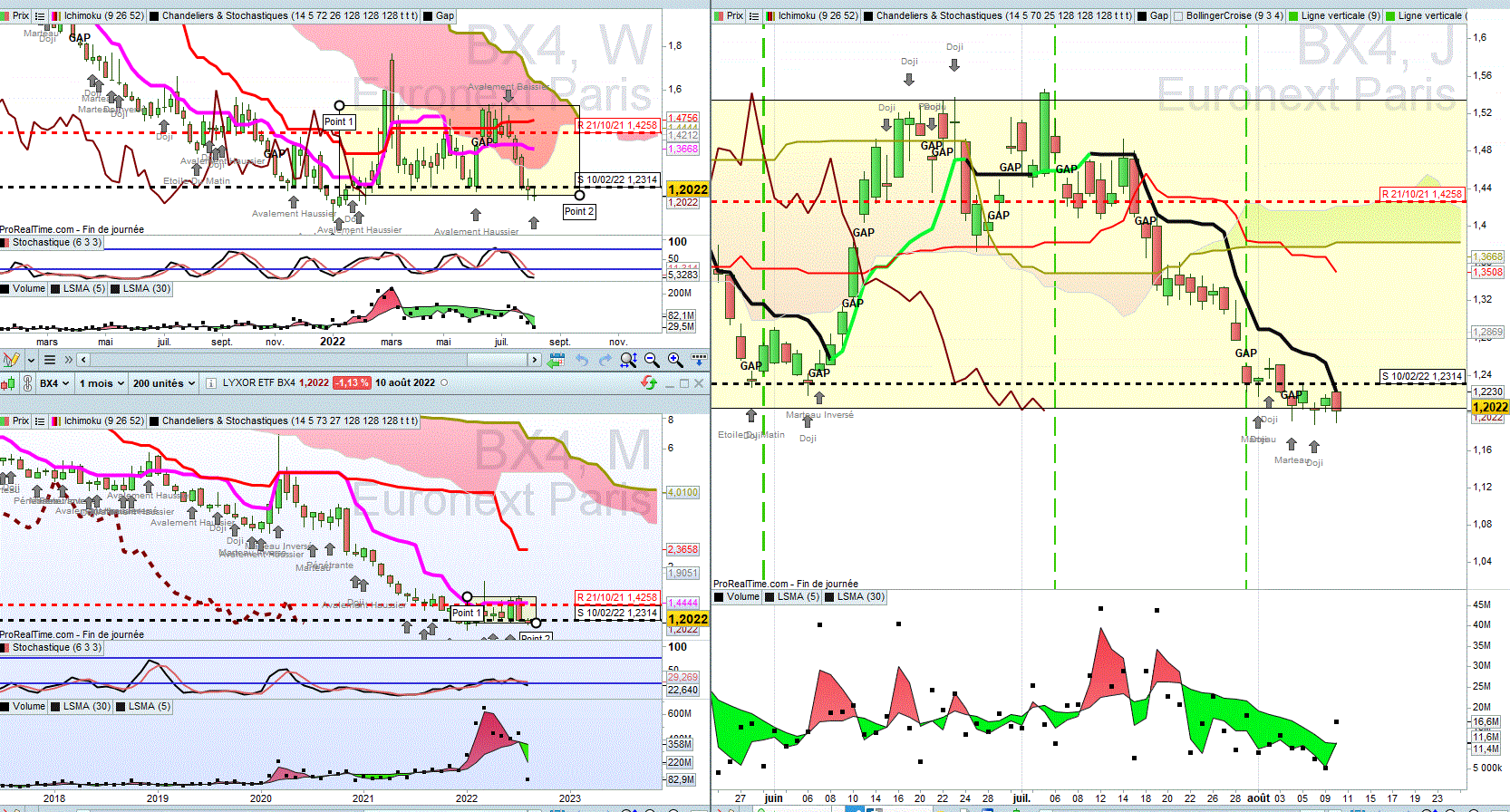Open BollingerCroise (9 3 4) indicator label
1510x812 pixels.
click(x=1234, y=15)
